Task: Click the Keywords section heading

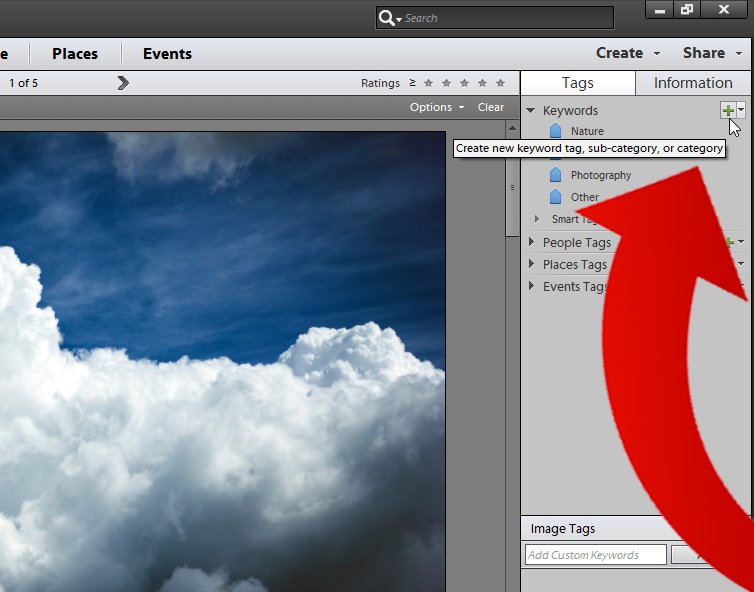Action: tap(570, 111)
